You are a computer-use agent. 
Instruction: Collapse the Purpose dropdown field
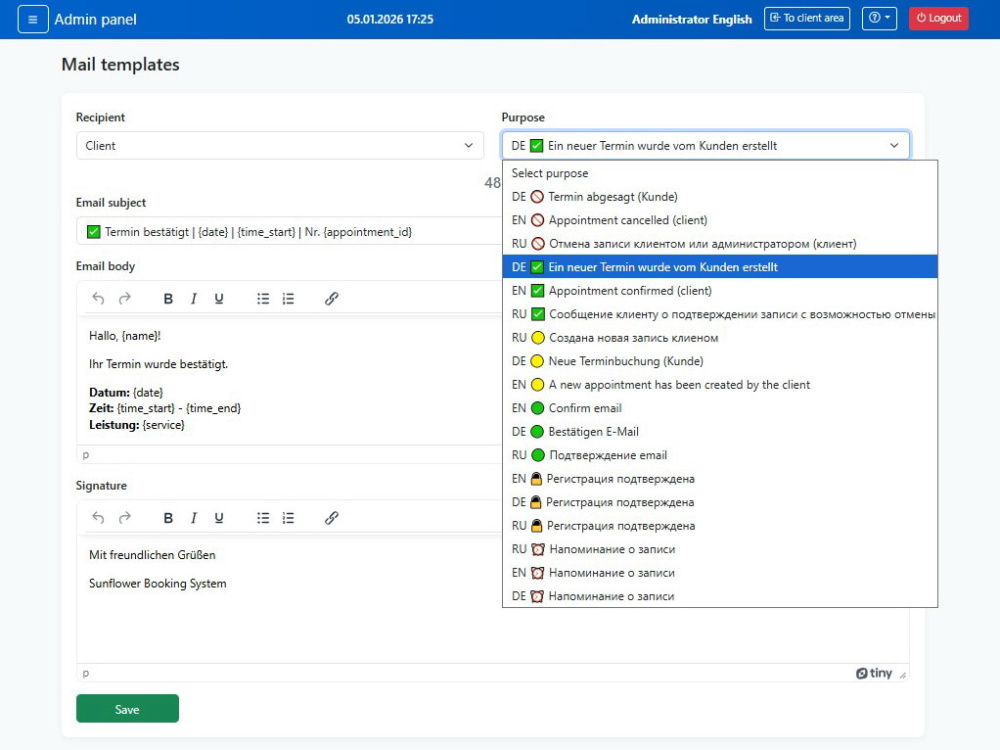[x=705, y=145]
